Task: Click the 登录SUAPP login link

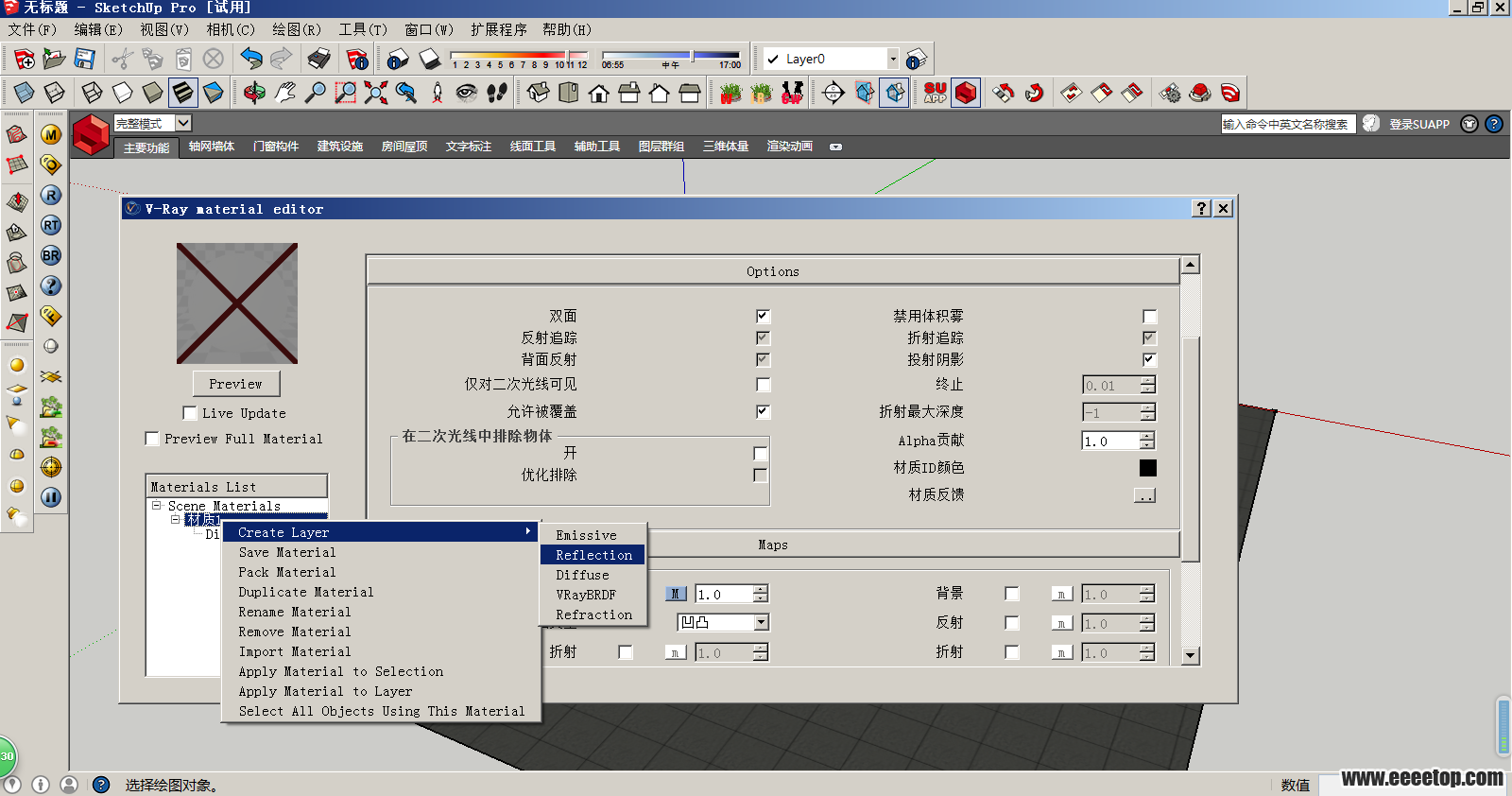Action: coord(1419,124)
